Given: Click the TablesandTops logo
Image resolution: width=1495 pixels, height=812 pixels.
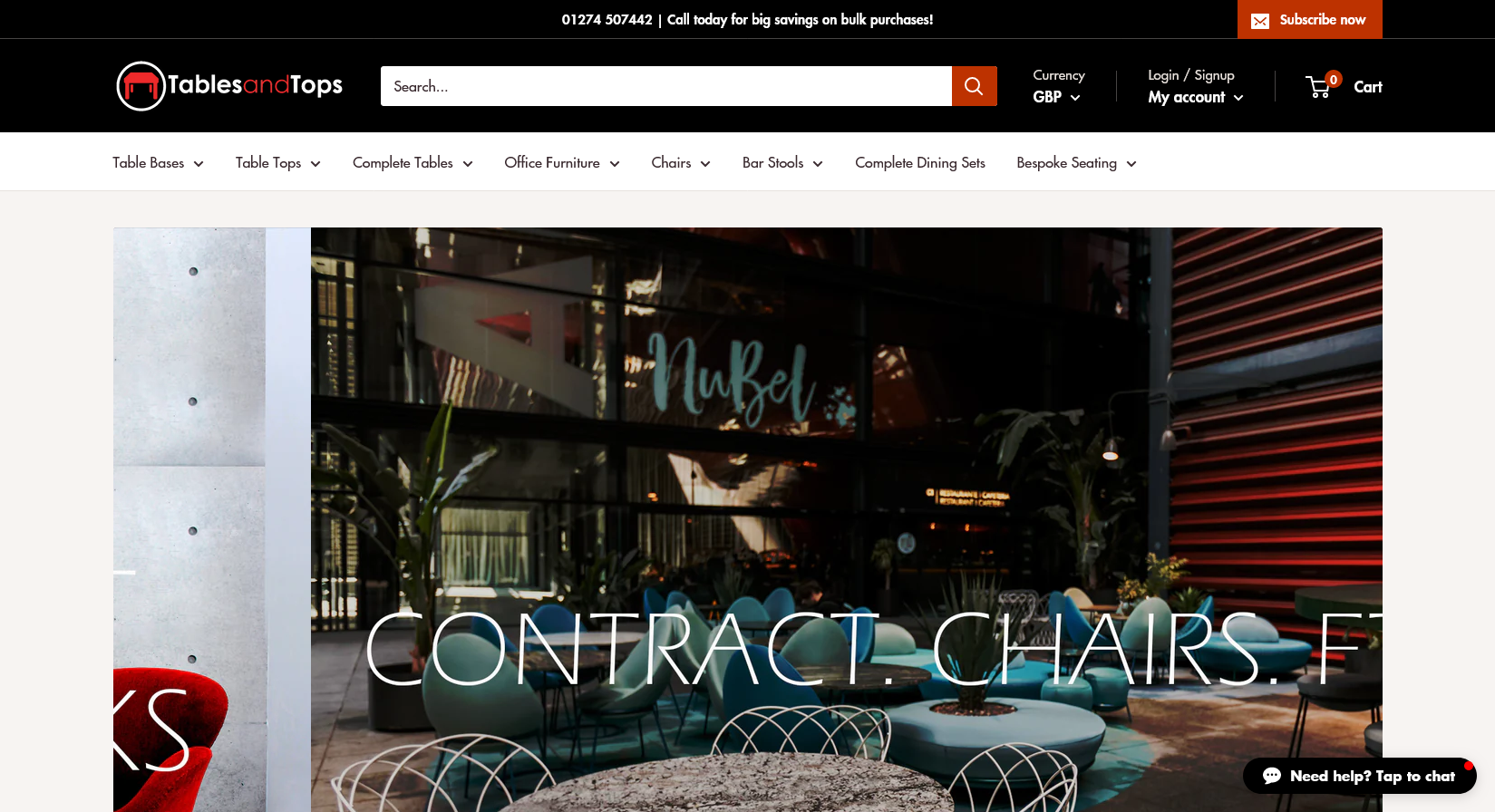Looking at the screenshot, I should (229, 86).
